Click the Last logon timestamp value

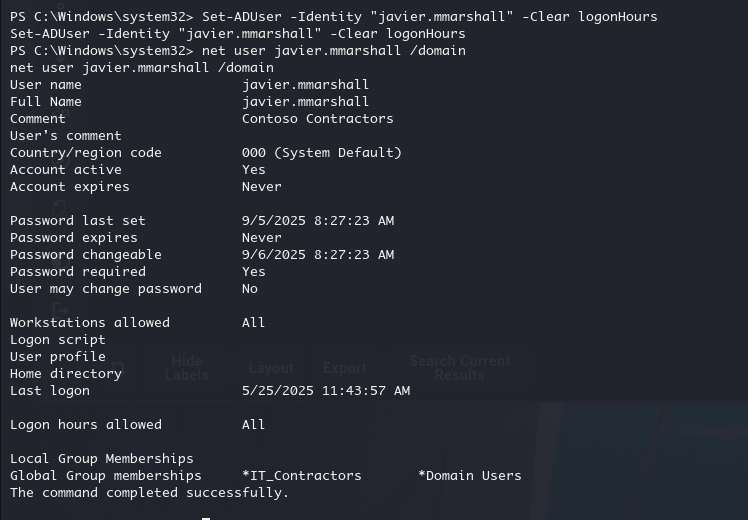coord(326,391)
